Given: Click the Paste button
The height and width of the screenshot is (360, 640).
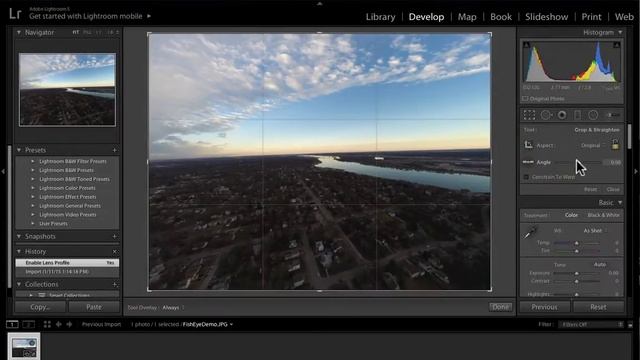Looking at the screenshot, I should click(94, 307).
